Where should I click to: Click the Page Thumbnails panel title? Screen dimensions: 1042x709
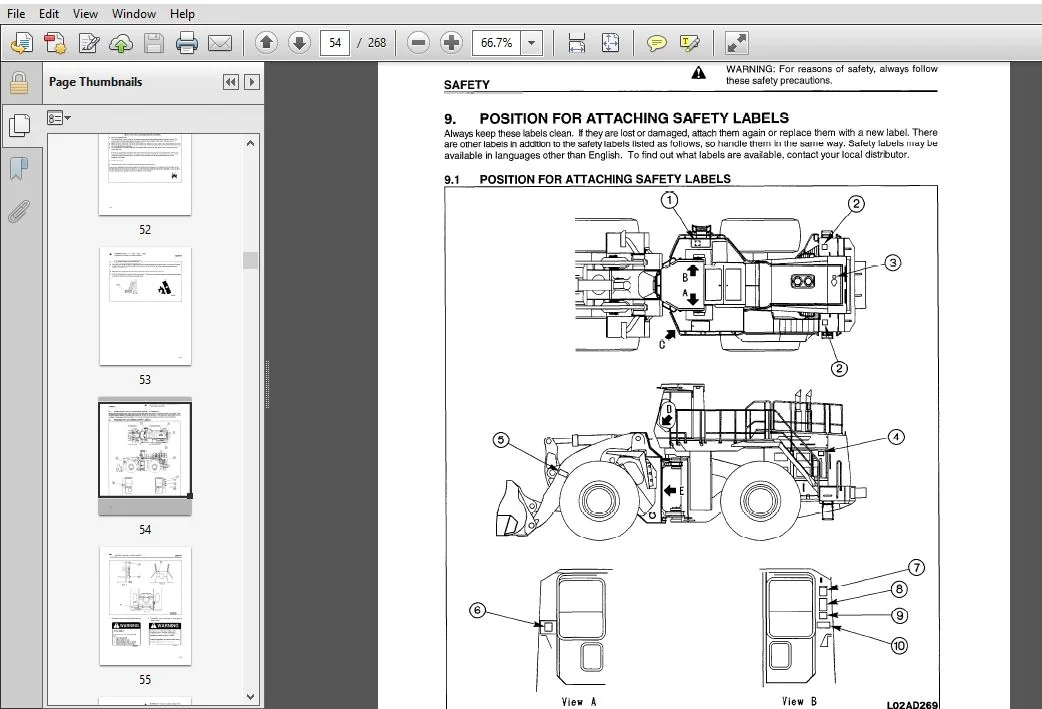click(x=96, y=82)
